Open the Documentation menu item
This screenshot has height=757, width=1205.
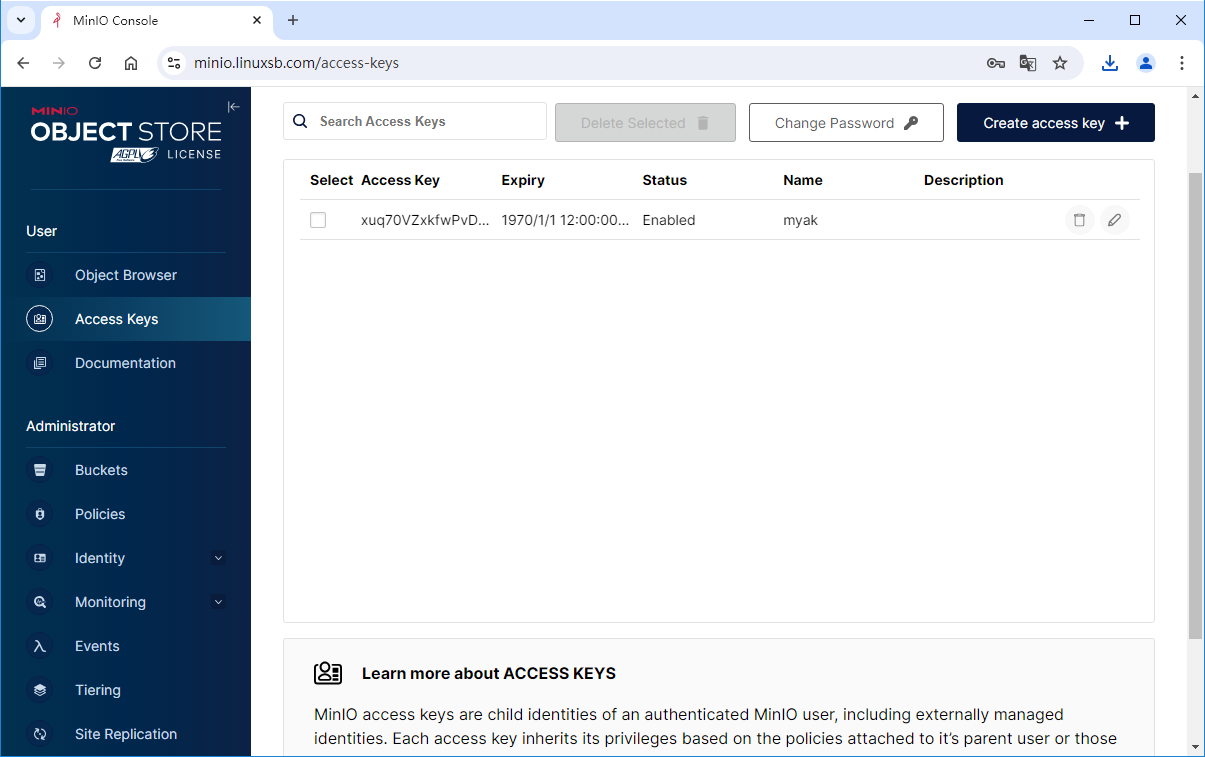(x=125, y=363)
